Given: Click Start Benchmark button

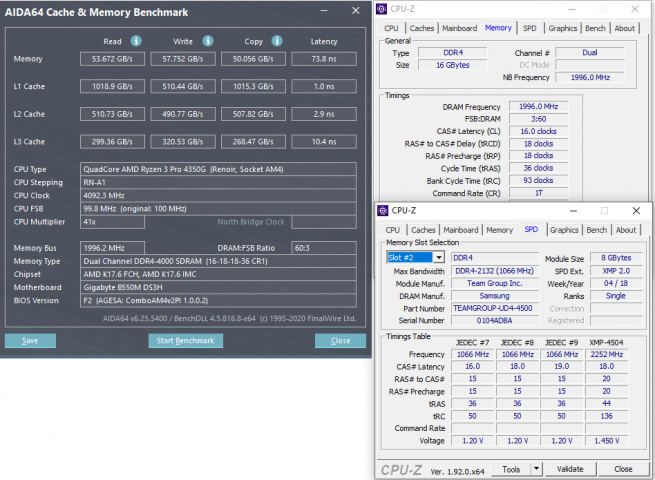Looking at the screenshot, I should [x=185, y=340].
